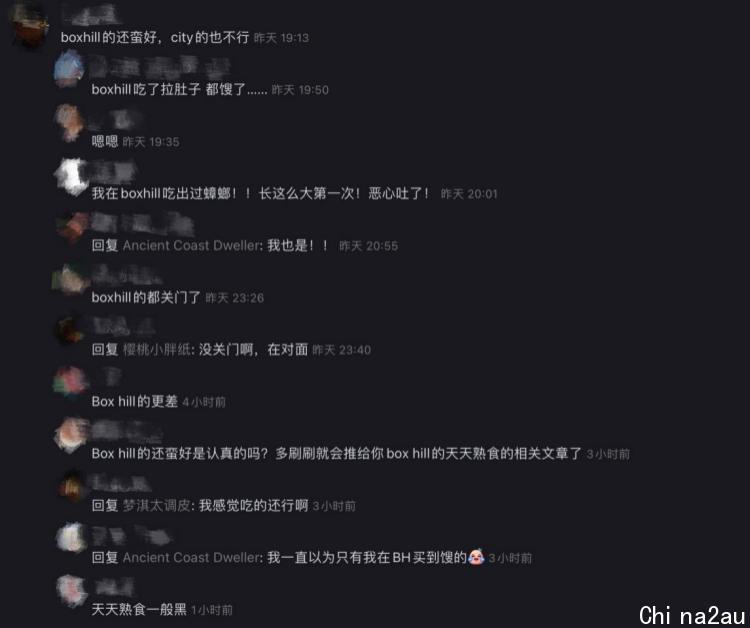The image size is (750, 628).
Task: Select reply '我感觉吃的还行啊'
Action: click(253, 506)
